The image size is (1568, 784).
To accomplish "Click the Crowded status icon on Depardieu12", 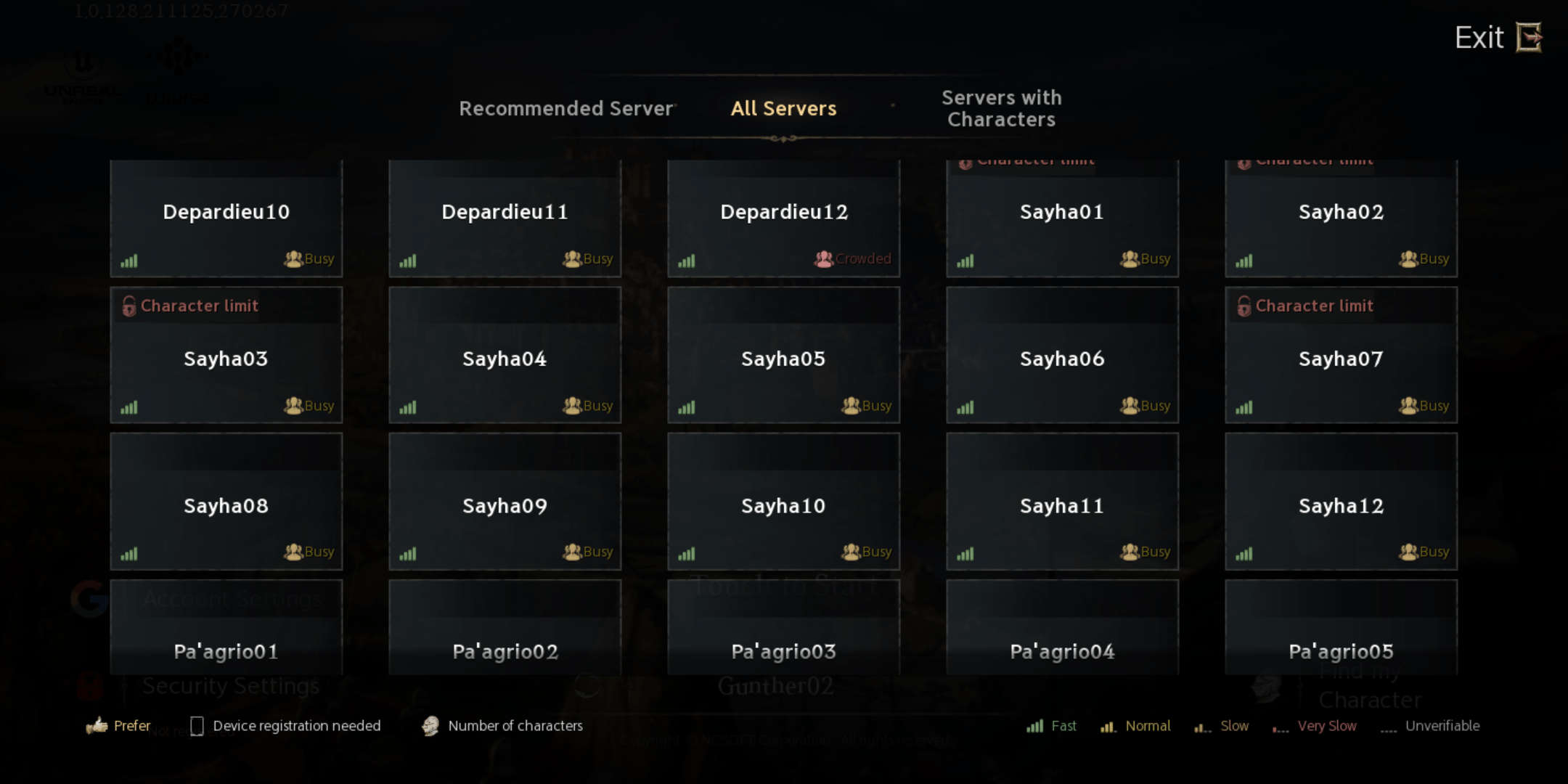I will pos(823,259).
